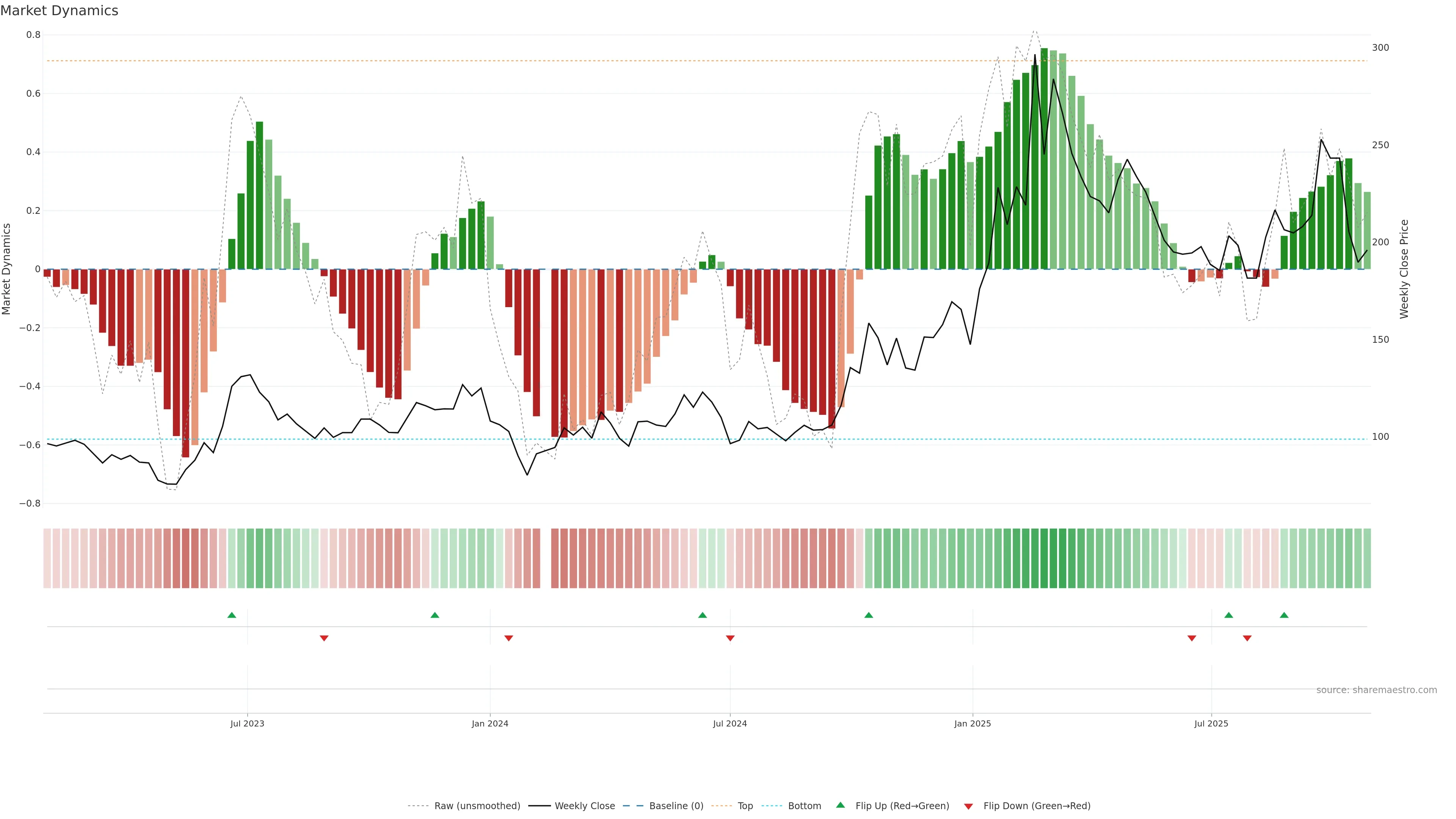The height and width of the screenshot is (819, 1456).
Task: Toggle the Weekly Close legend entry
Action: point(584,806)
